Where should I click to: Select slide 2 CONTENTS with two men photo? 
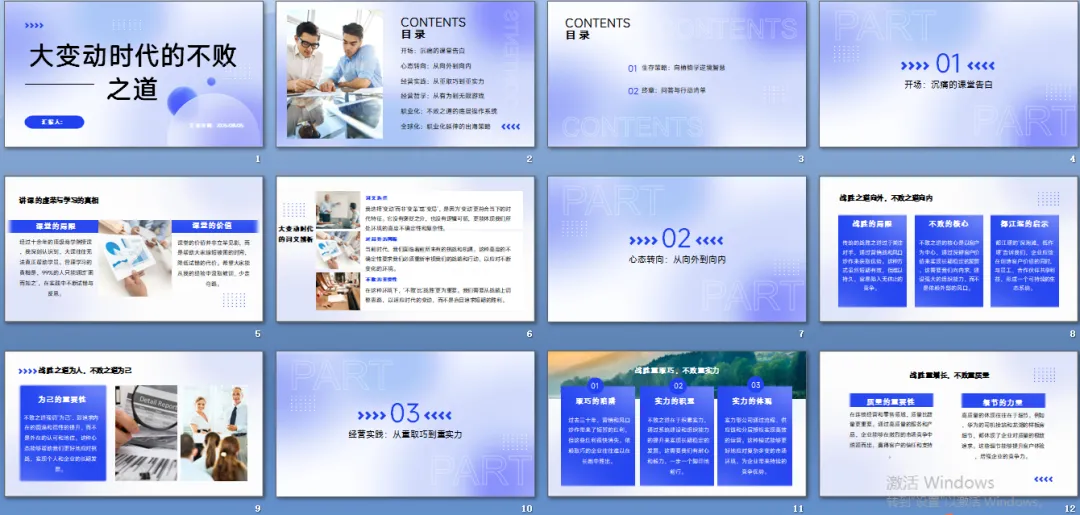point(405,74)
